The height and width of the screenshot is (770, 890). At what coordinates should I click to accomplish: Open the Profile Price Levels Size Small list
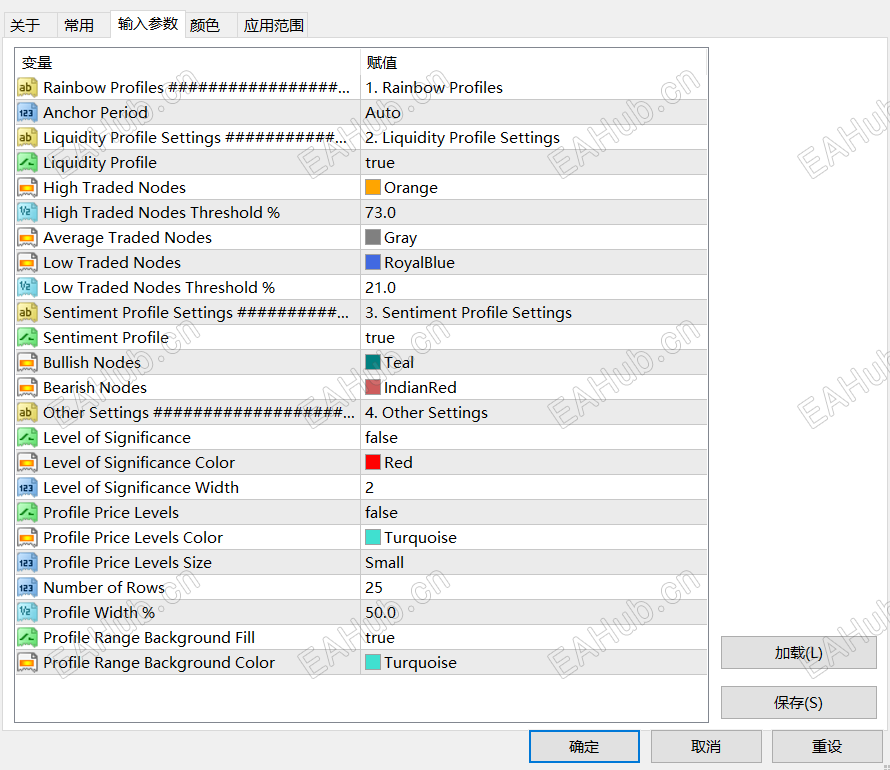534,562
